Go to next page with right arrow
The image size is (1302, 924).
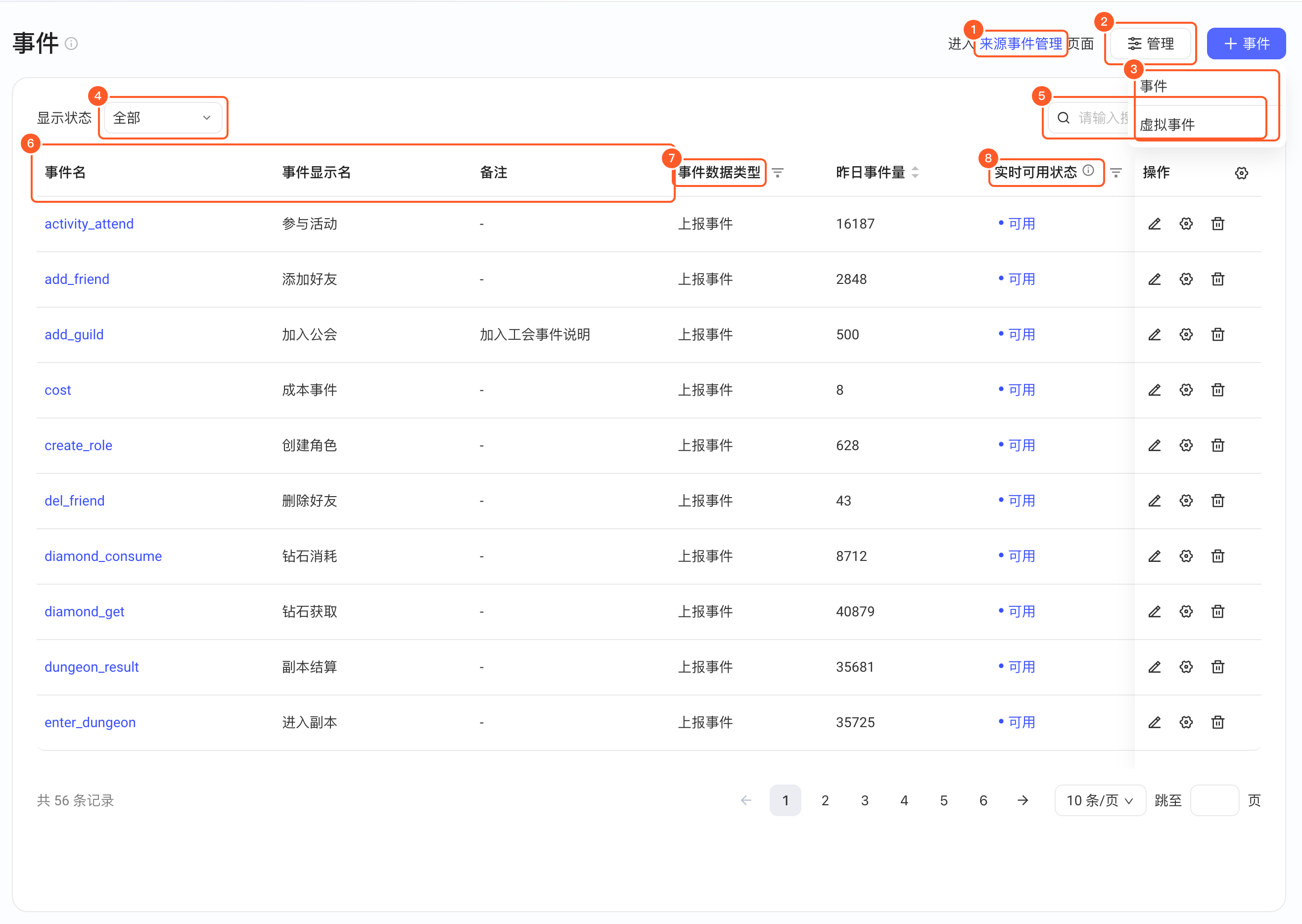pyautogui.click(x=1023, y=800)
